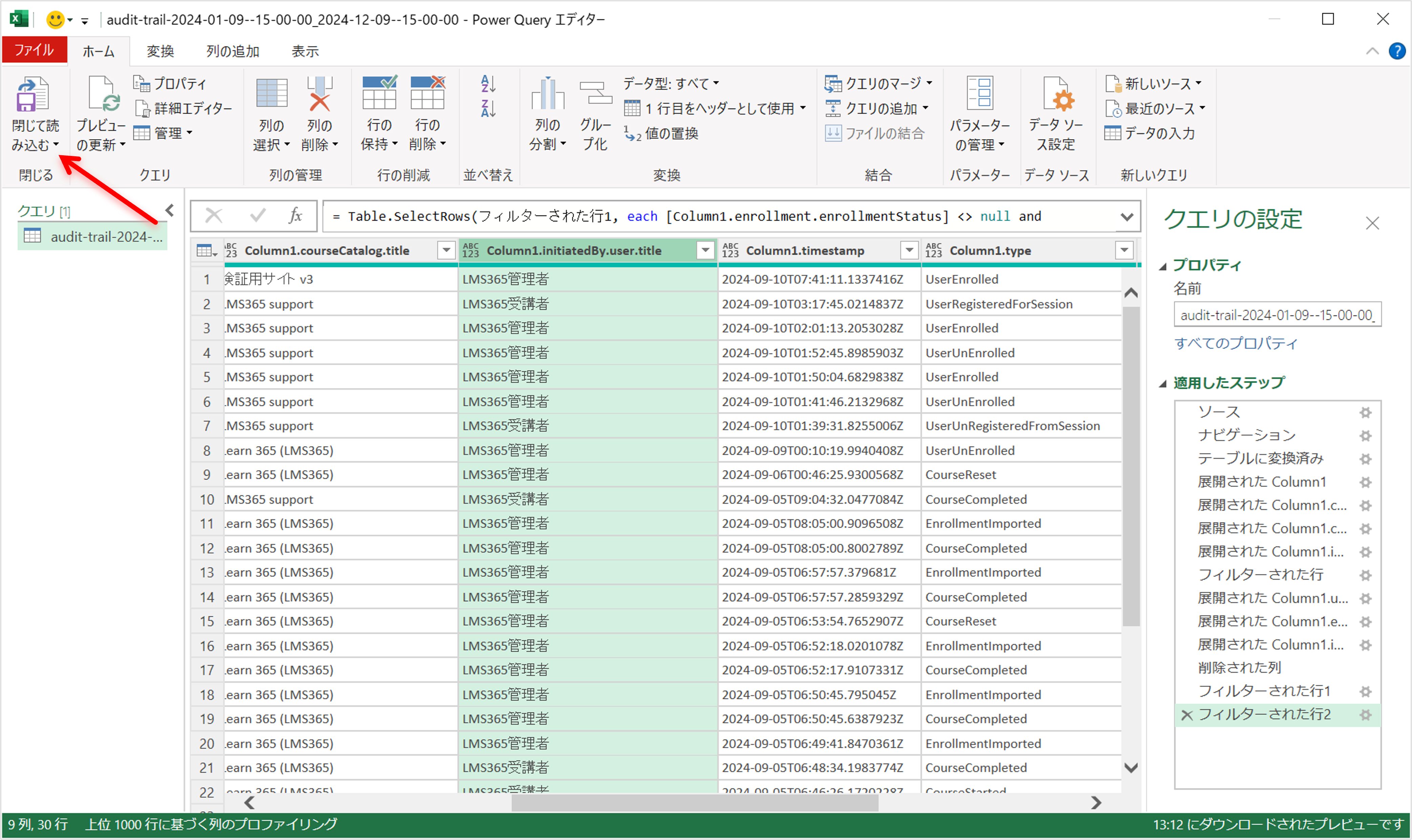
Task: Click the グループ化 icon
Action: (596, 93)
